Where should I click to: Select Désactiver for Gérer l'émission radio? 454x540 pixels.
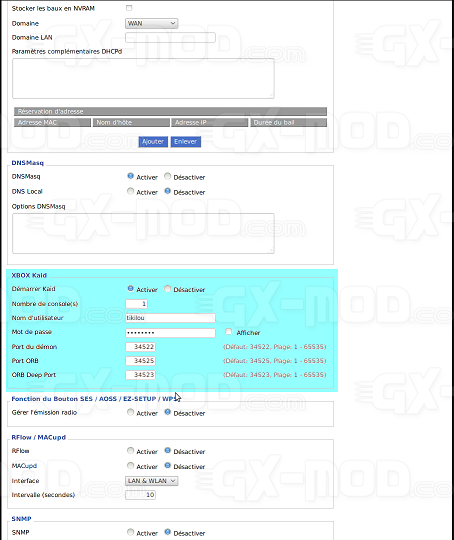[167, 412]
